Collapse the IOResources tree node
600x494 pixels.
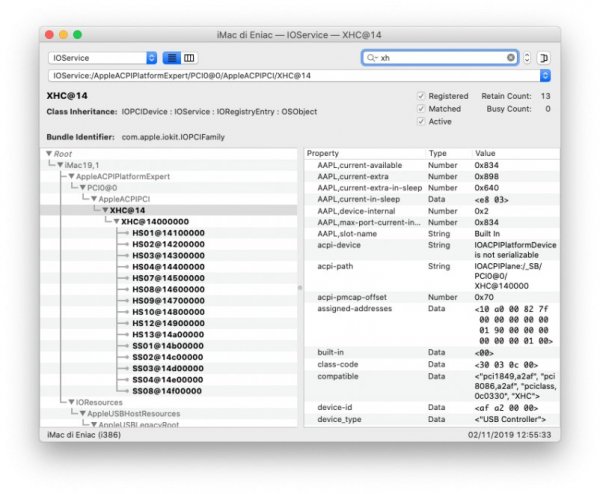pyautogui.click(x=71, y=402)
